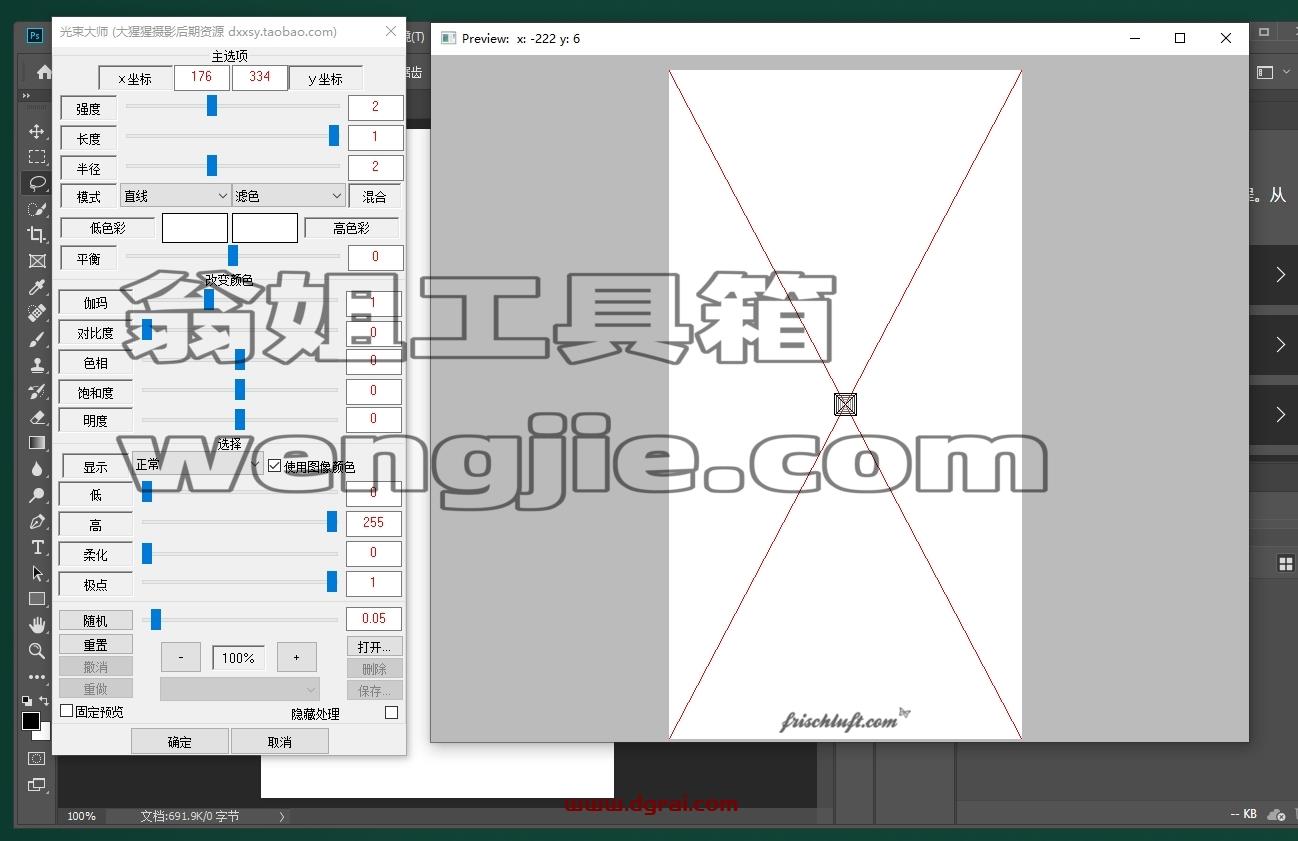The width and height of the screenshot is (1298, 841).
Task: Open the 直线 mode dropdown
Action: click(175, 196)
